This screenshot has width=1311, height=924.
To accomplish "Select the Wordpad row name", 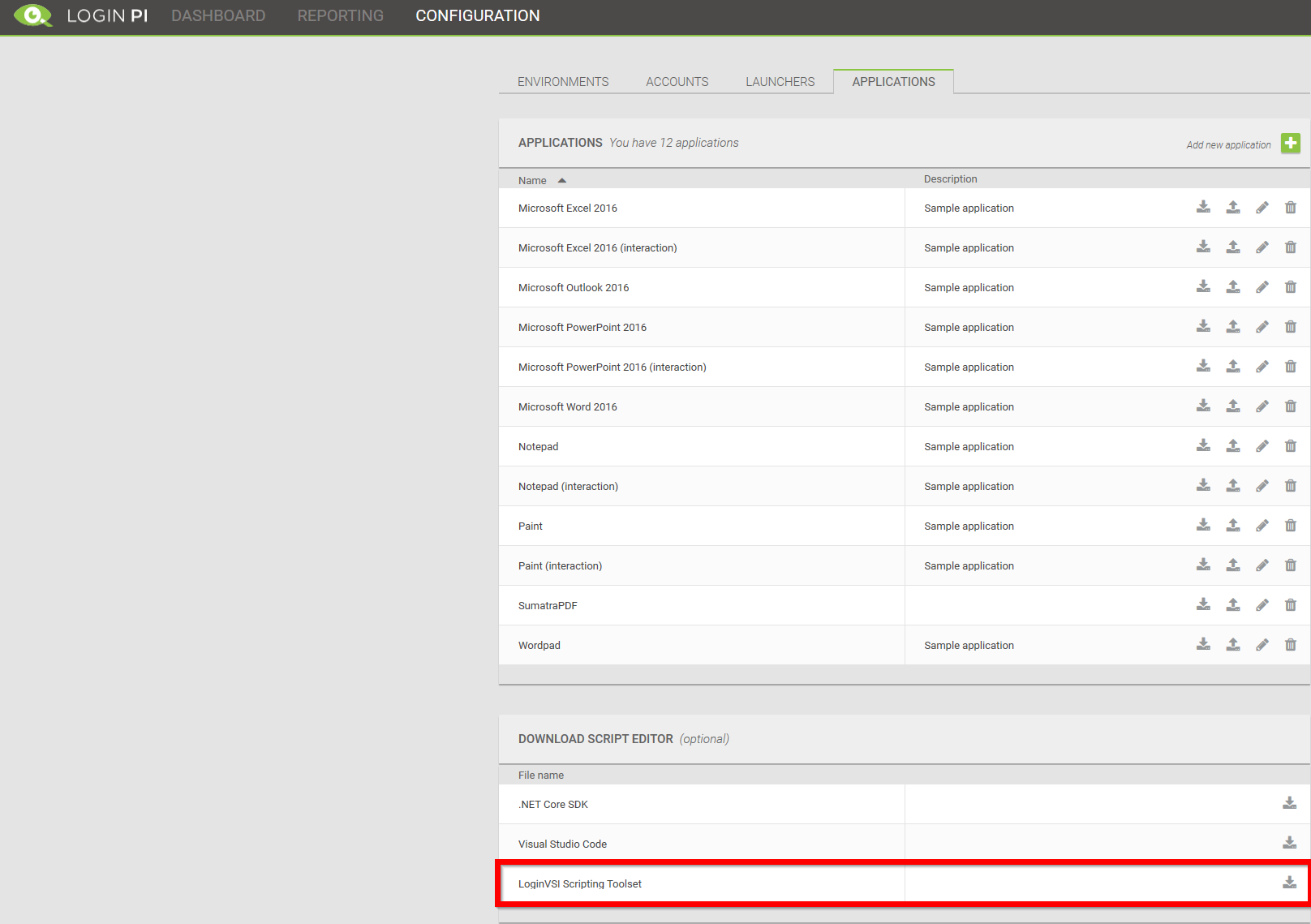I will (539, 646).
